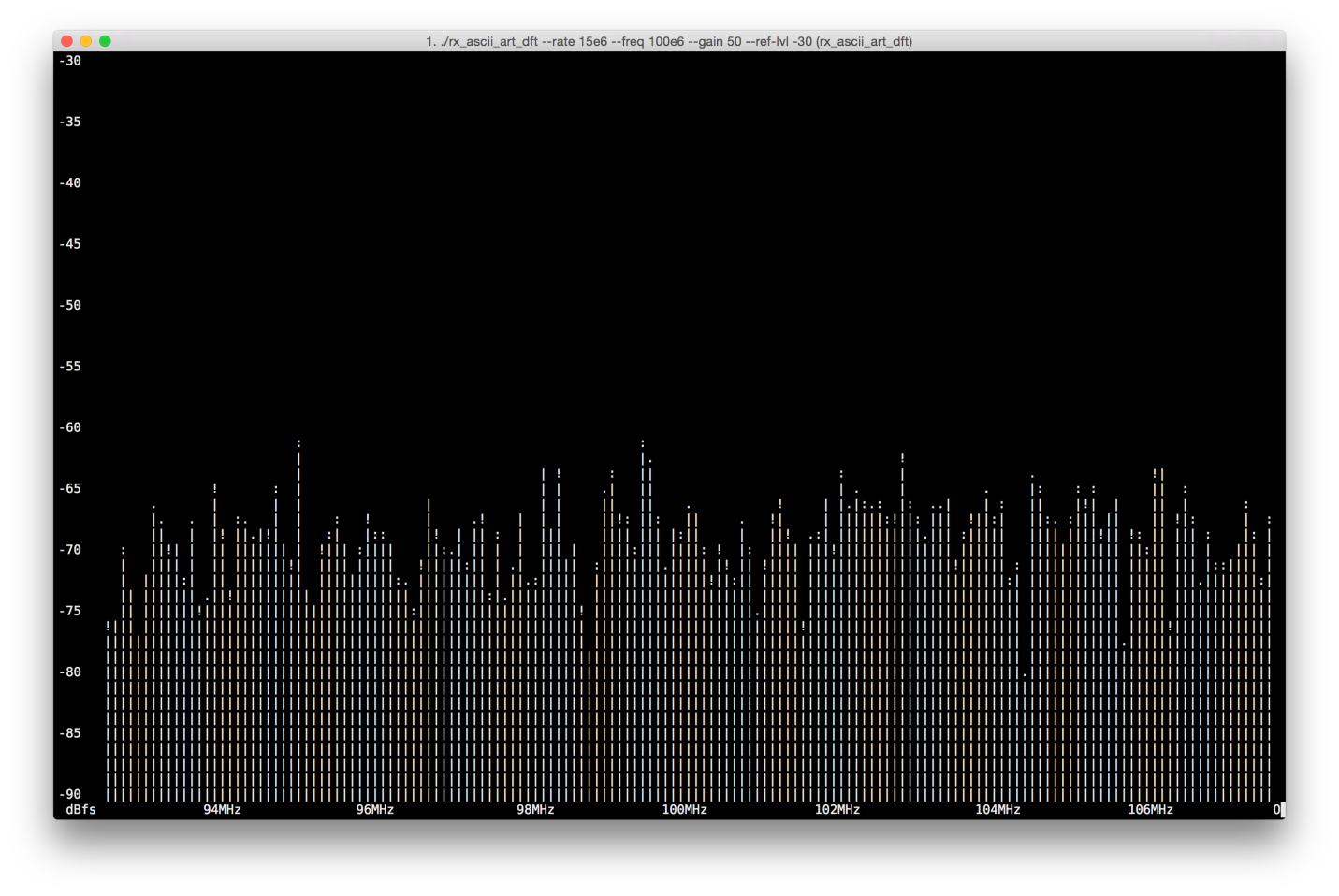
Task: Click the -40 dB axis label
Action: tap(70, 183)
